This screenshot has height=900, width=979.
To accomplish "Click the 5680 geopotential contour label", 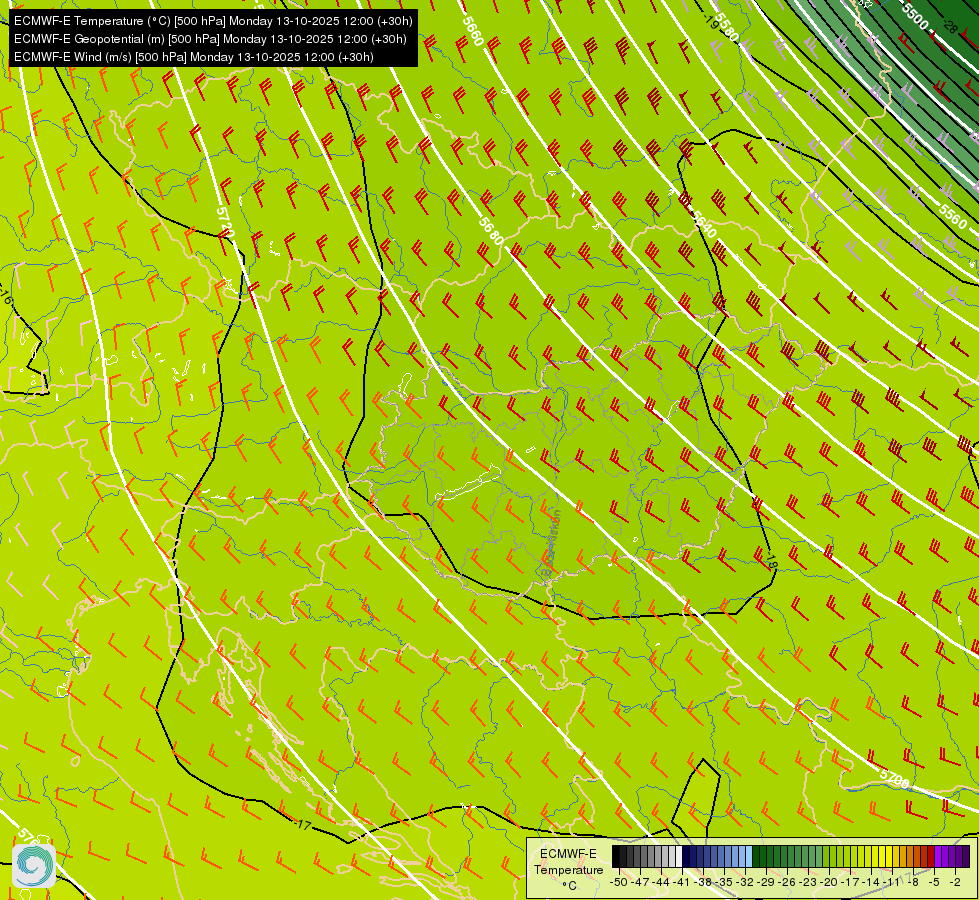I will click(x=491, y=230).
